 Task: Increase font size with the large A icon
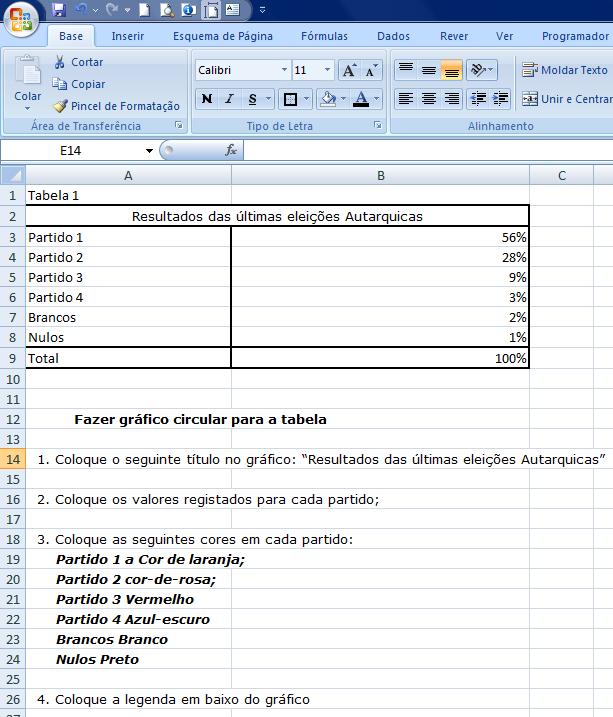[x=349, y=71]
